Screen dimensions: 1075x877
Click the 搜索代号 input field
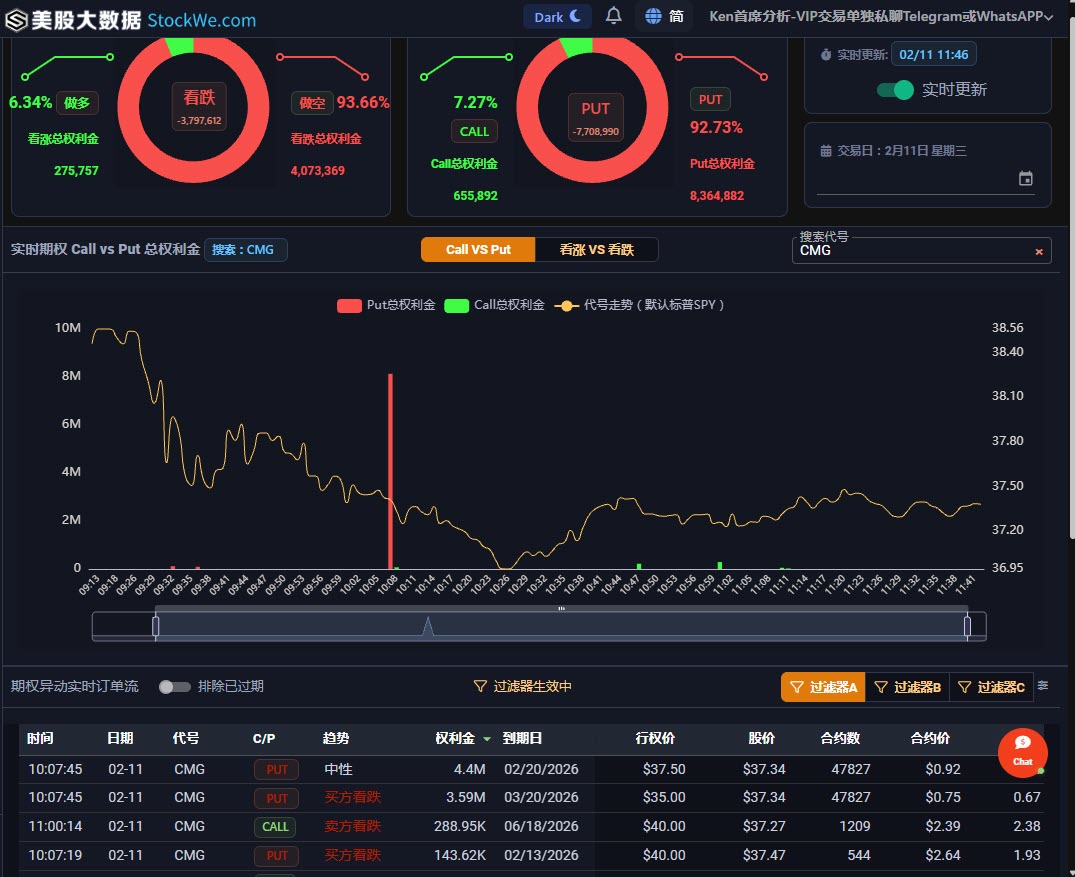(910, 251)
